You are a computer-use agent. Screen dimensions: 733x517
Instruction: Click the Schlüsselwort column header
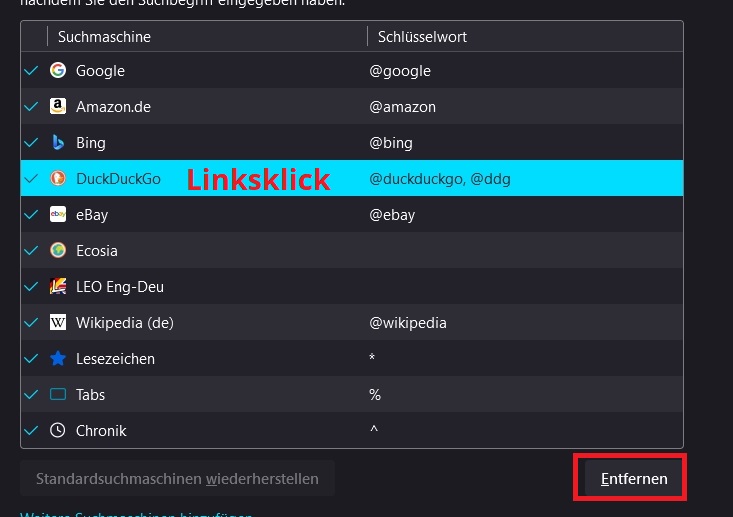(422, 37)
